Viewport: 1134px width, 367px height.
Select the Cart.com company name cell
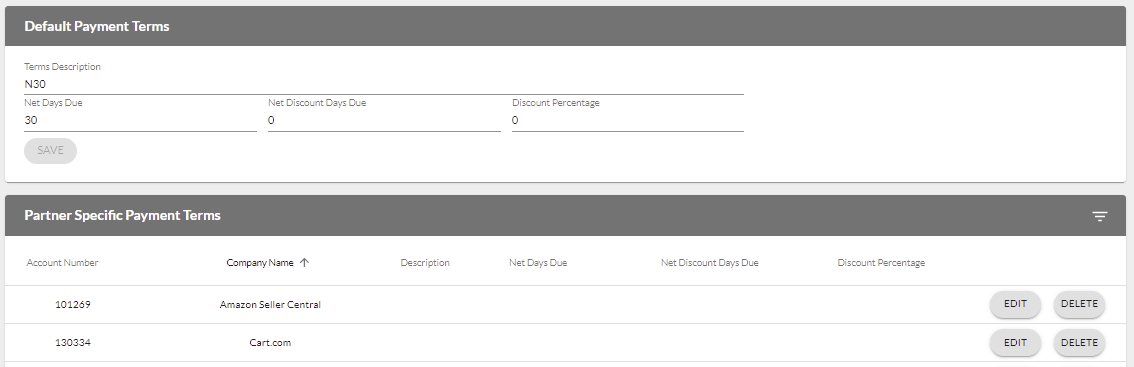point(270,342)
